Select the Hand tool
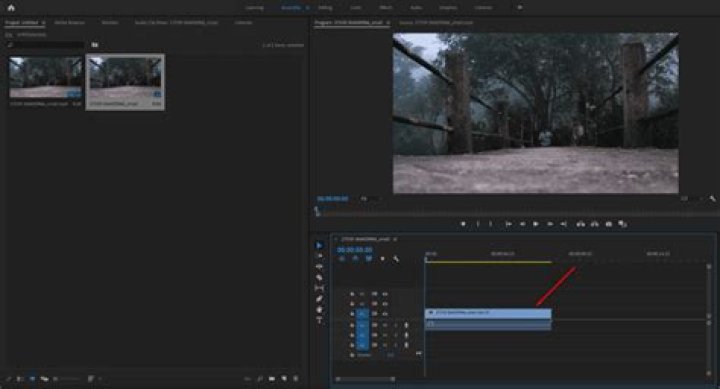The image size is (720, 389). pos(320,310)
